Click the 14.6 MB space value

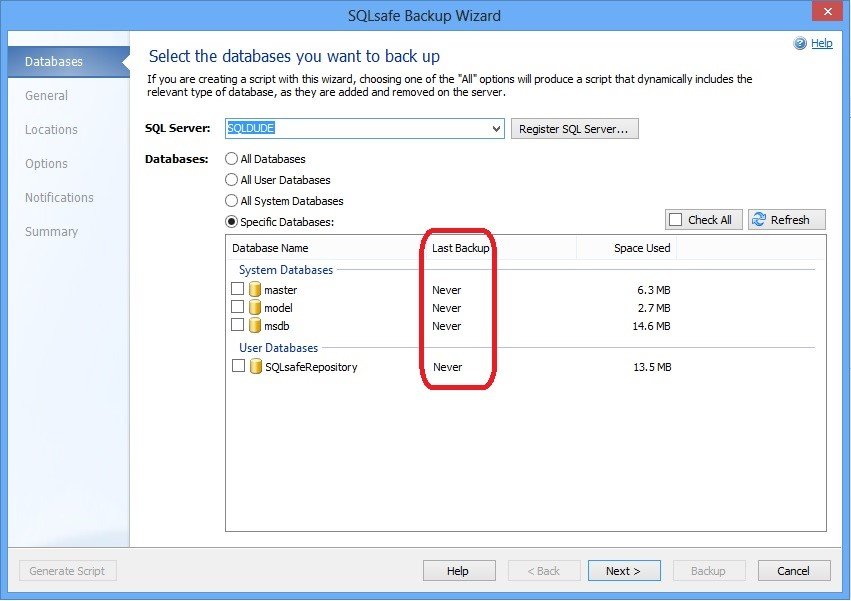coord(651,326)
